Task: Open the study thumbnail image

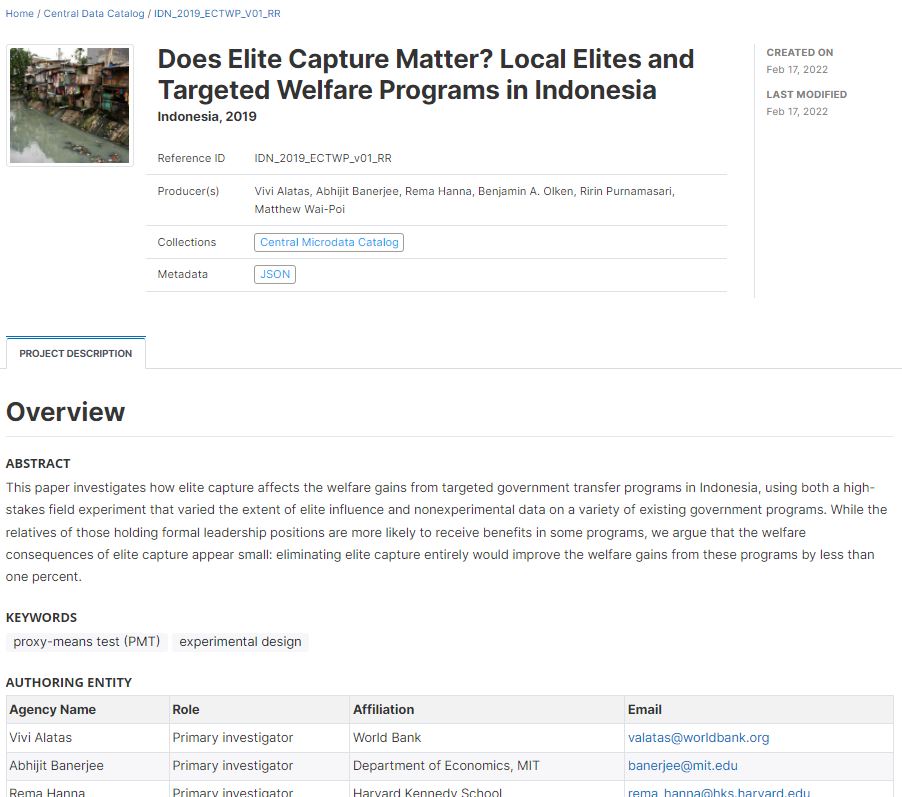Action: 69,105
